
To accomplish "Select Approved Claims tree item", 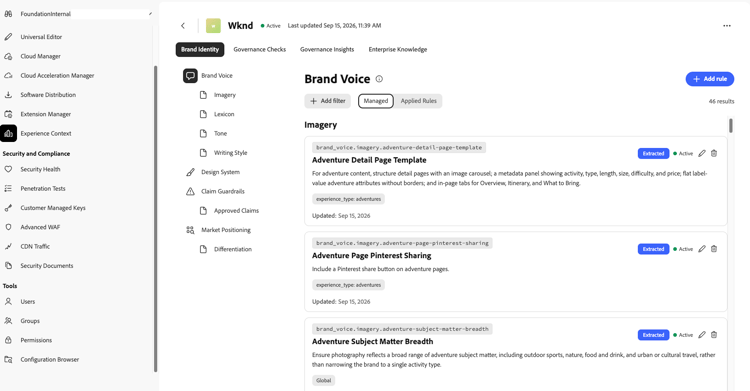I will [236, 211].
